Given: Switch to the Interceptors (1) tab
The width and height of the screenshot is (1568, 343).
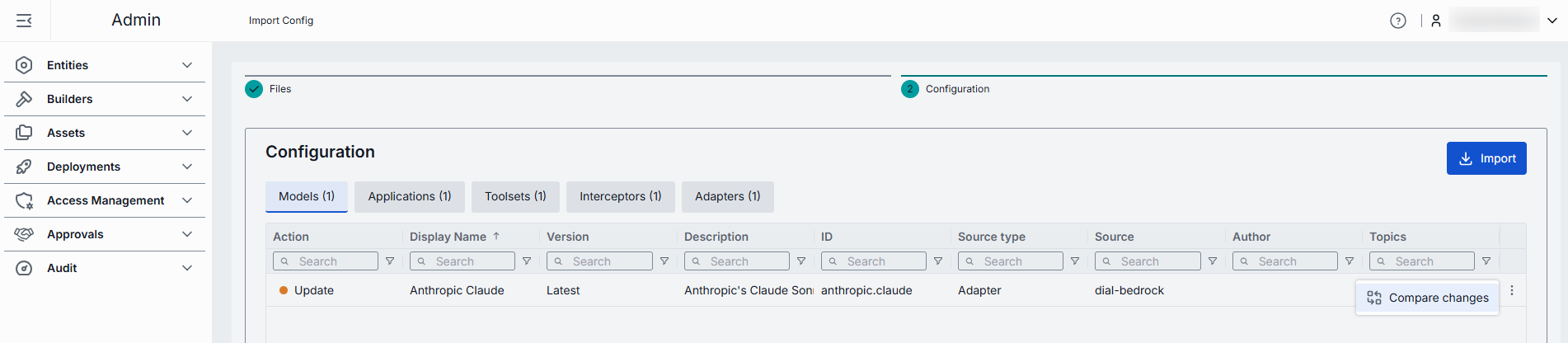Looking at the screenshot, I should [x=620, y=196].
